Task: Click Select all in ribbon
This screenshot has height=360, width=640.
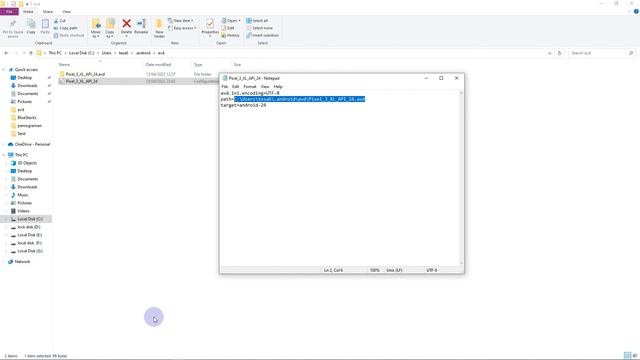Action: point(257,20)
